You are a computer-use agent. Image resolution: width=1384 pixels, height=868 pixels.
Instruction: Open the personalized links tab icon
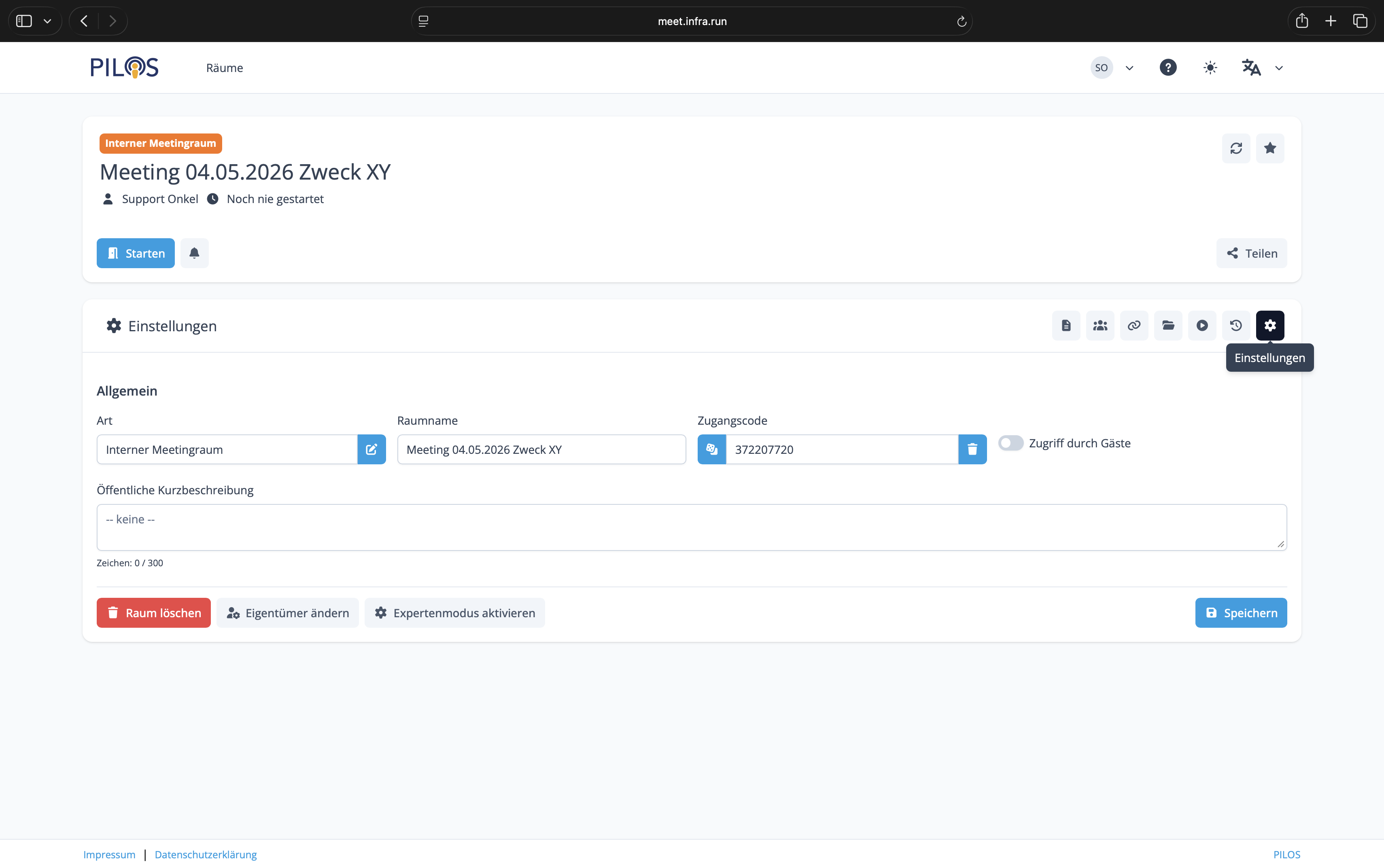pos(1134,326)
